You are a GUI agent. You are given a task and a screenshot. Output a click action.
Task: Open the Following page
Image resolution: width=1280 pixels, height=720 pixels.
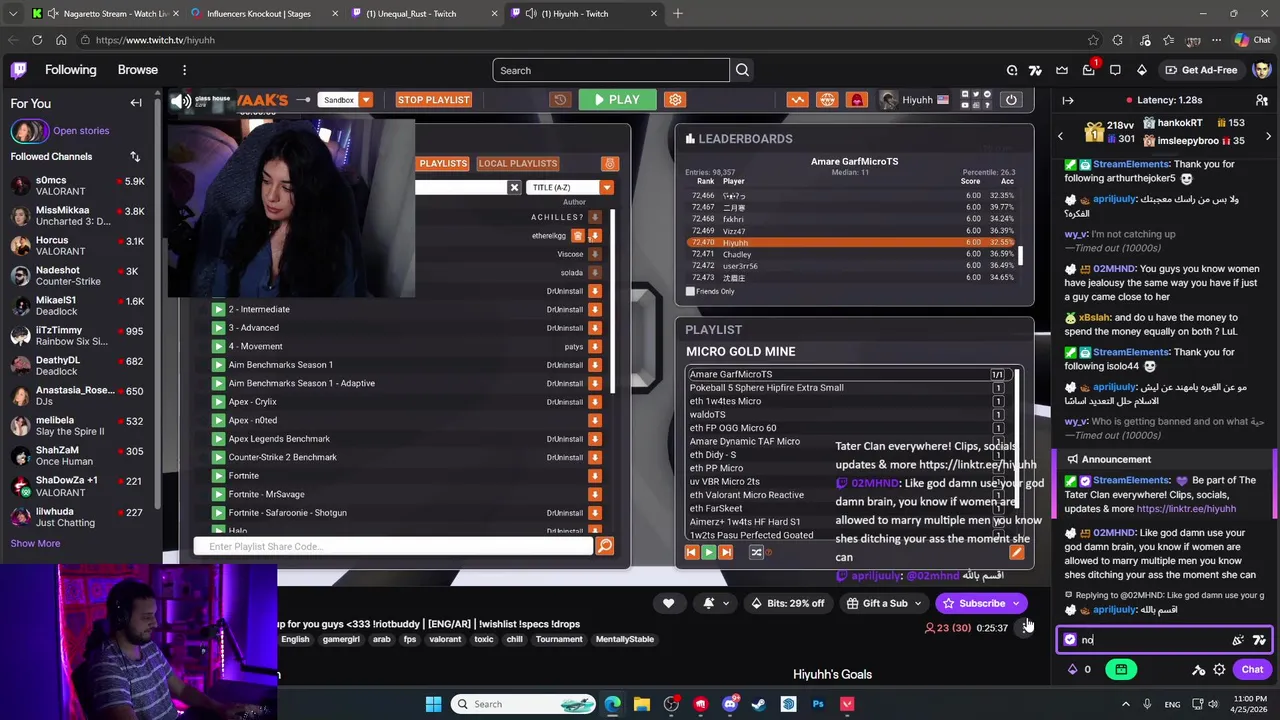click(x=71, y=70)
